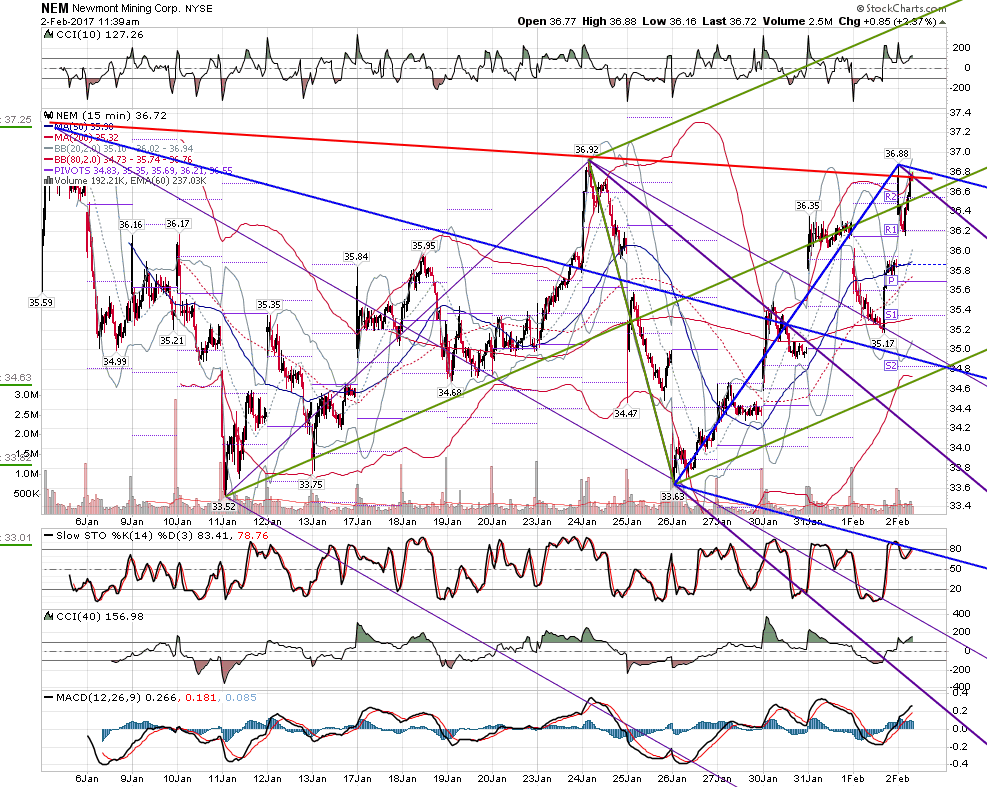This screenshot has height=791, width=988.
Task: Click the CCI(10) indicator area icon
Action: 48,35
